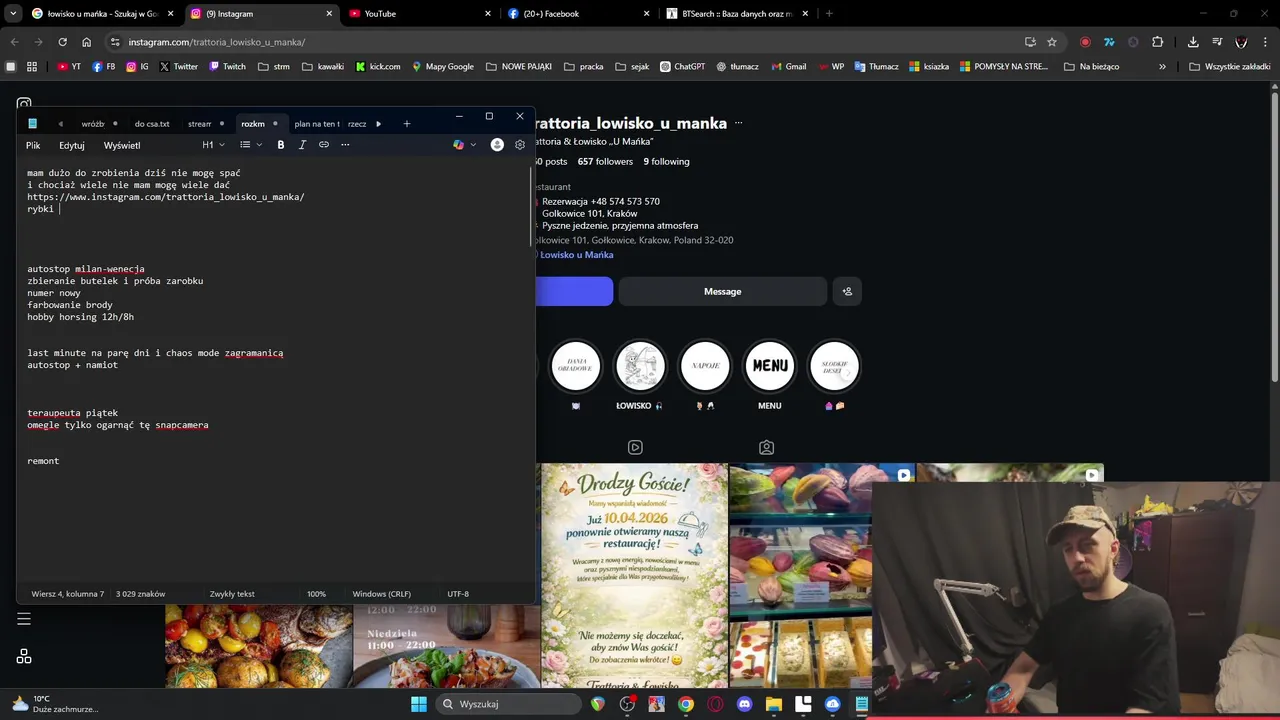Expand the Copilot dropdown arrow
Viewport: 1280px width, 720px height.
click(x=473, y=145)
